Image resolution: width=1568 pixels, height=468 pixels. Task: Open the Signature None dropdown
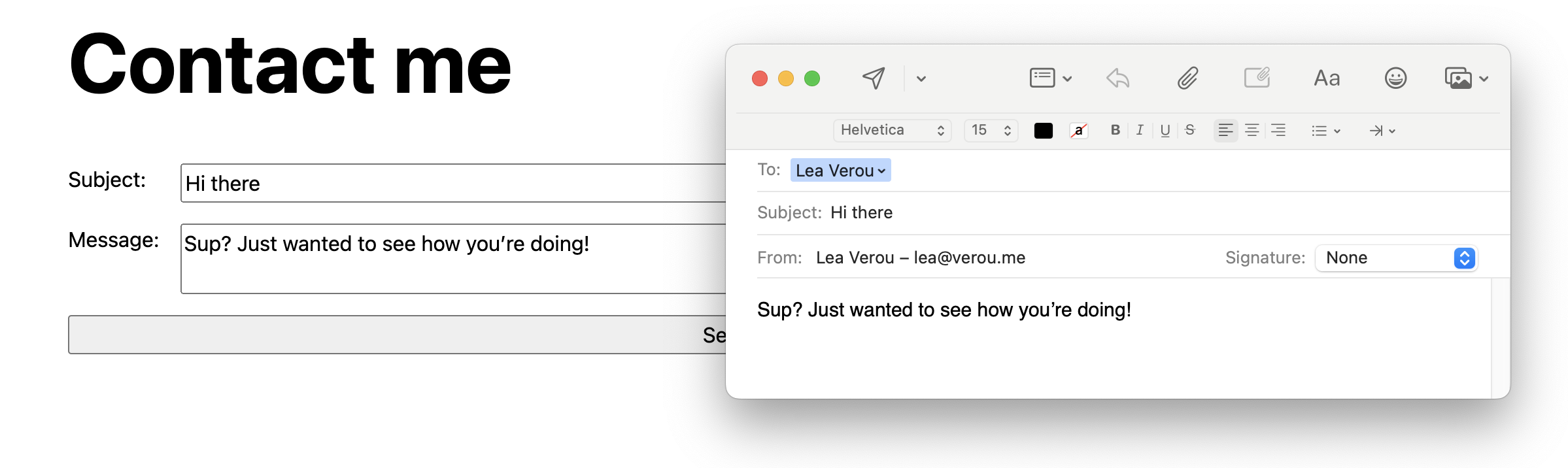pyautogui.click(x=1396, y=258)
